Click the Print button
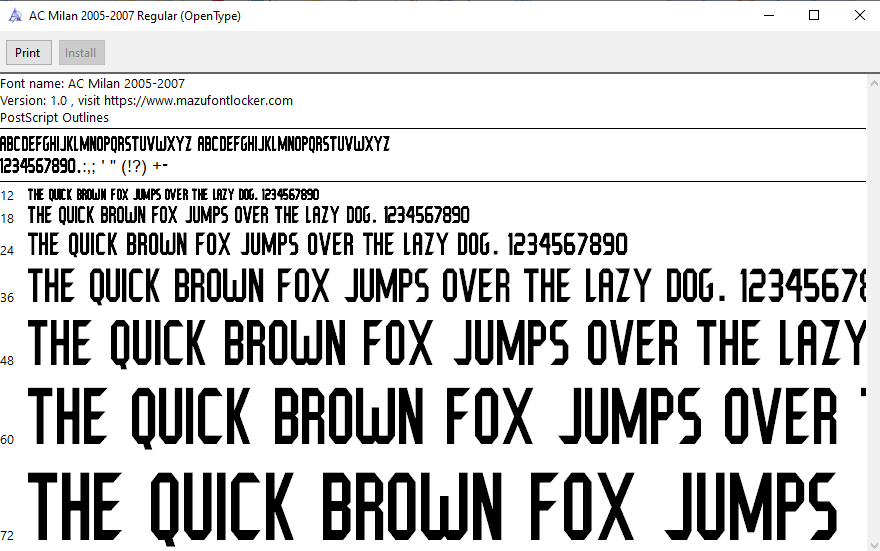This screenshot has height=551, width=880. 28,53
